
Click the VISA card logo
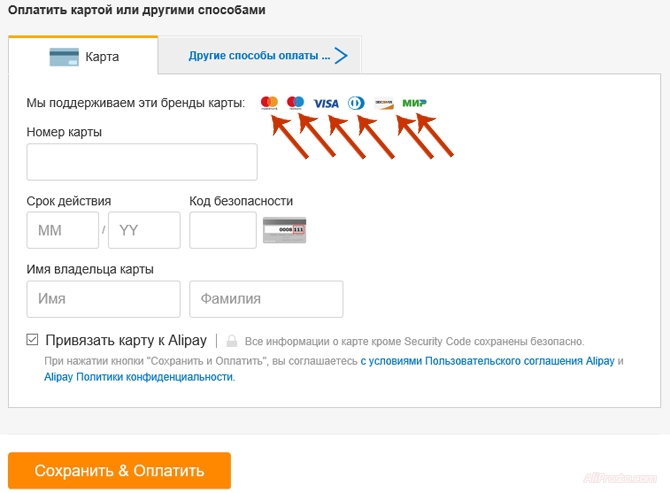(326, 103)
